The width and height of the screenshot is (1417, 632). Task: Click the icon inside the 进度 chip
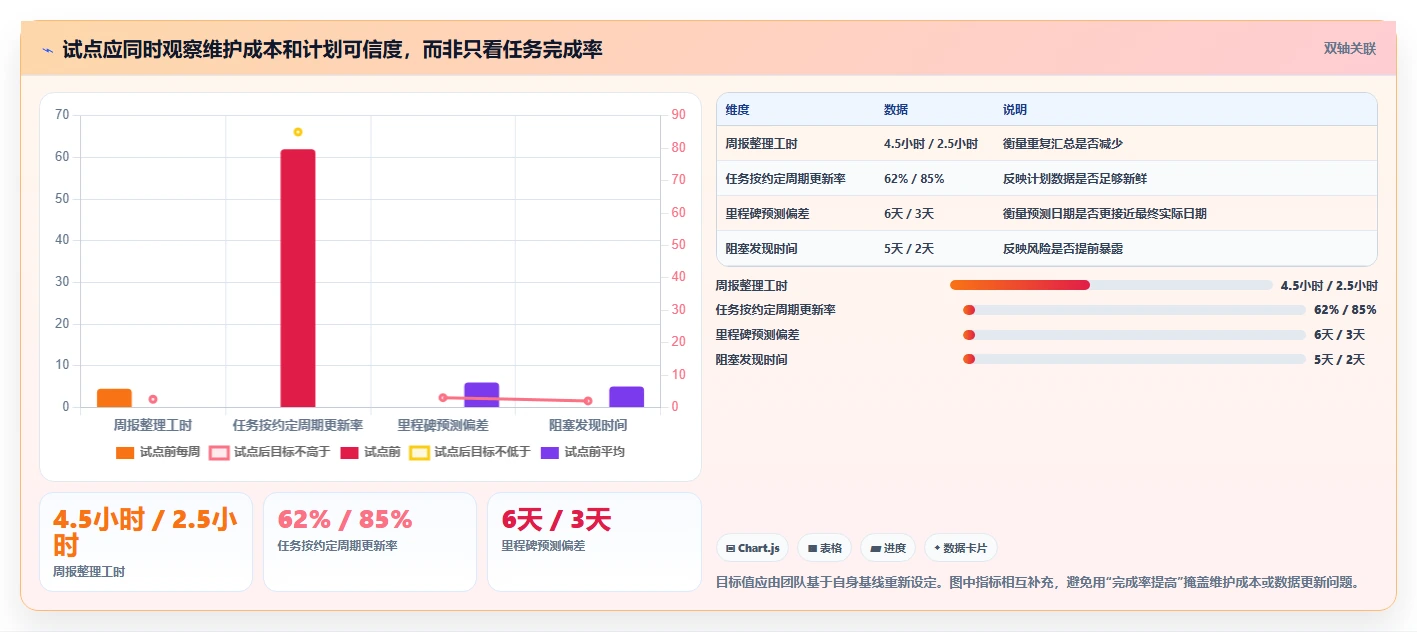point(876,548)
